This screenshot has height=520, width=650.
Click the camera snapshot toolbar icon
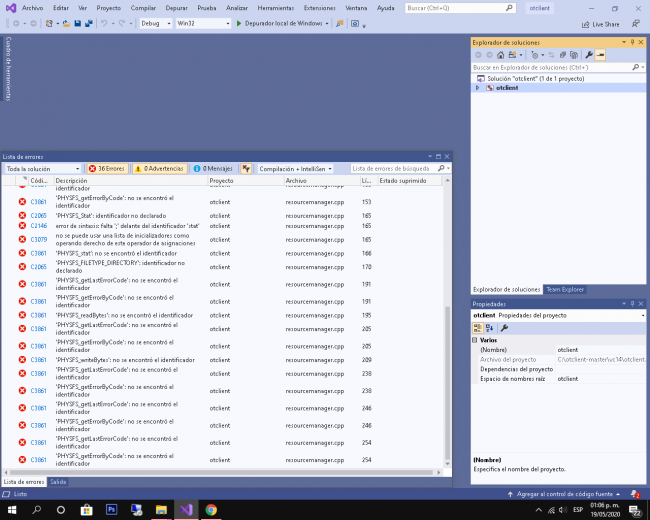(x=355, y=24)
